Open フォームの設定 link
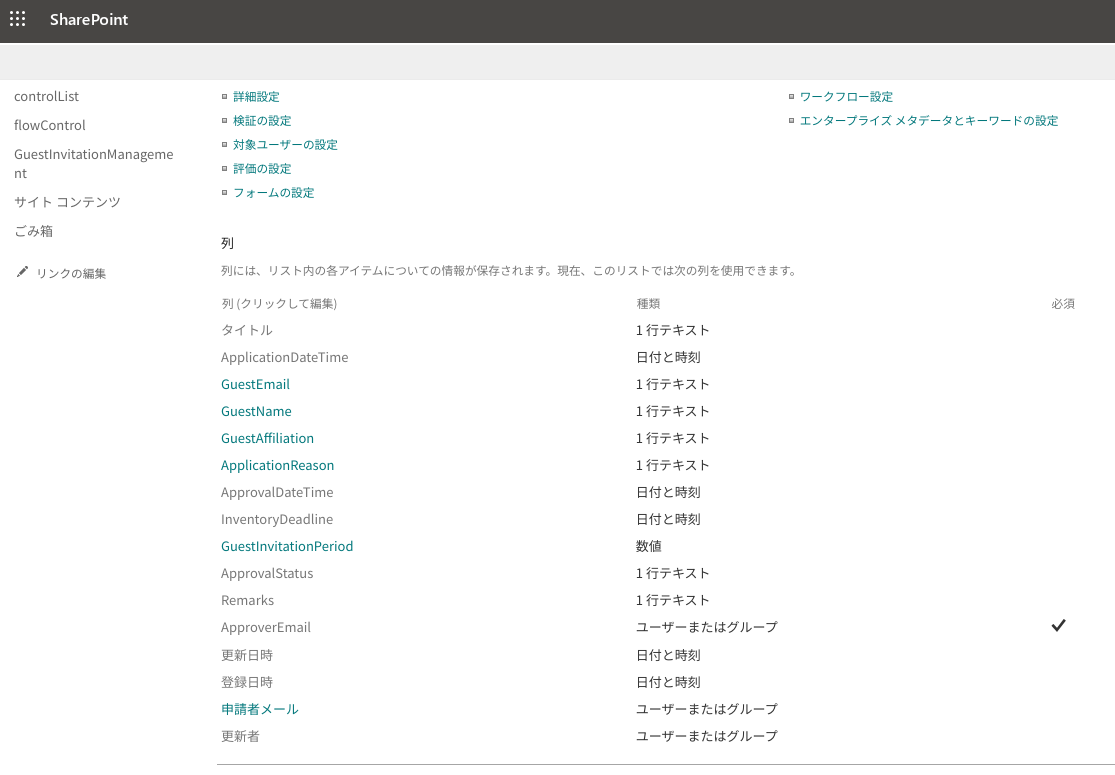This screenshot has width=1115, height=775. click(x=273, y=193)
